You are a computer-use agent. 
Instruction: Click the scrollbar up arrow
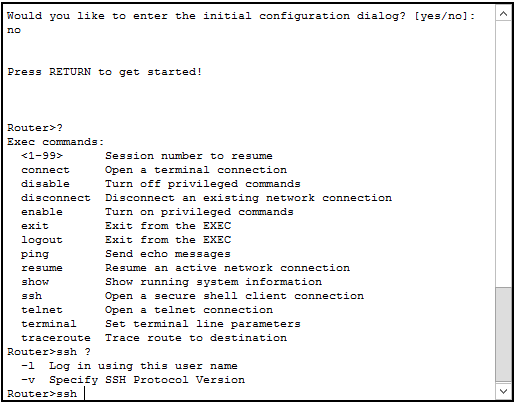click(503, 14)
